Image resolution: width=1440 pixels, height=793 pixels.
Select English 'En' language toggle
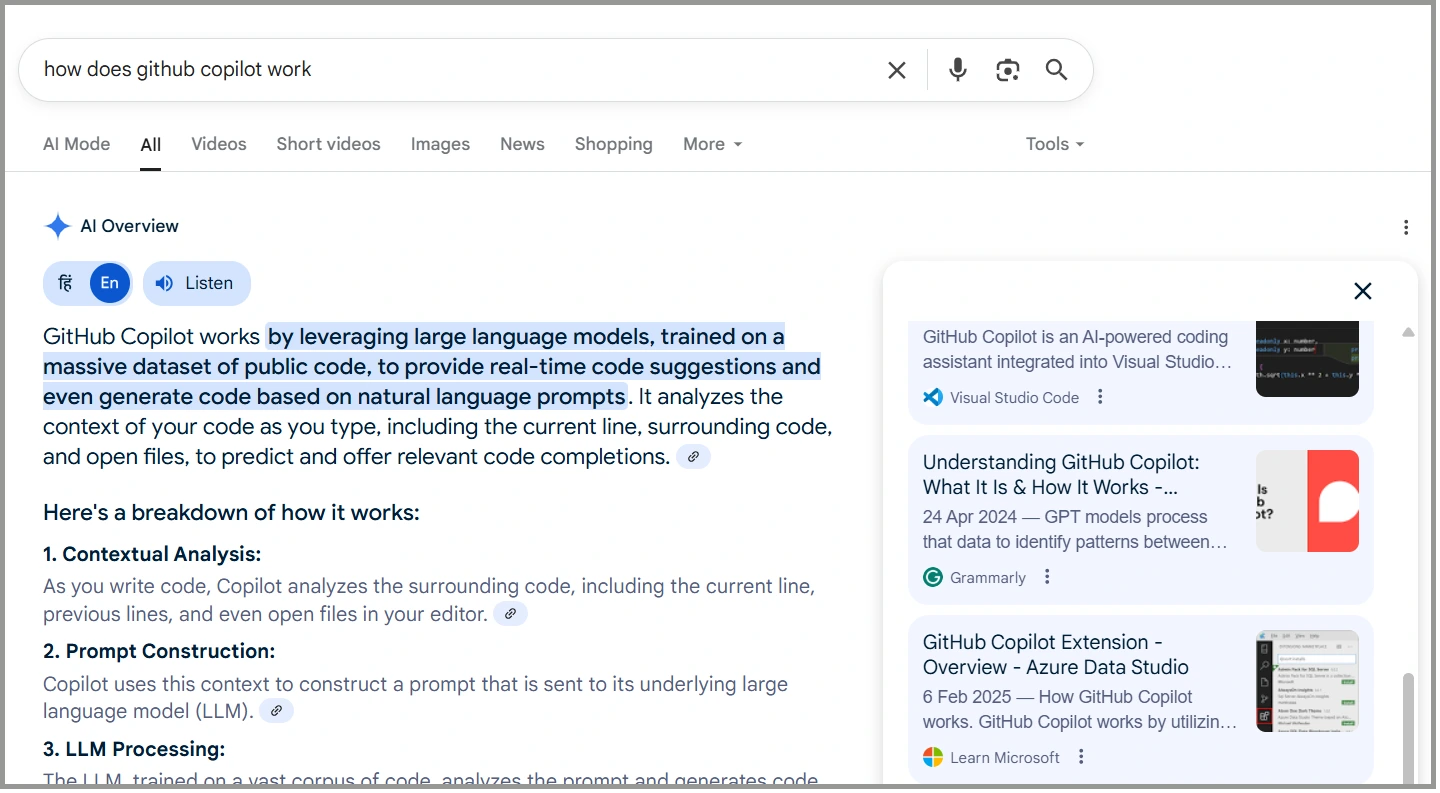point(110,283)
